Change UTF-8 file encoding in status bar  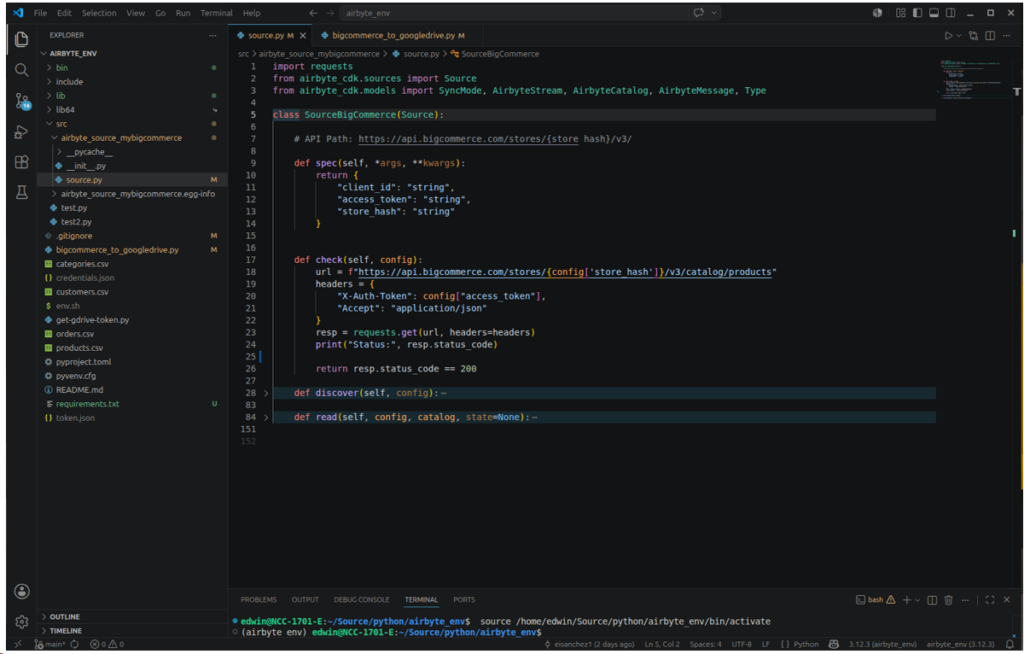pos(741,644)
